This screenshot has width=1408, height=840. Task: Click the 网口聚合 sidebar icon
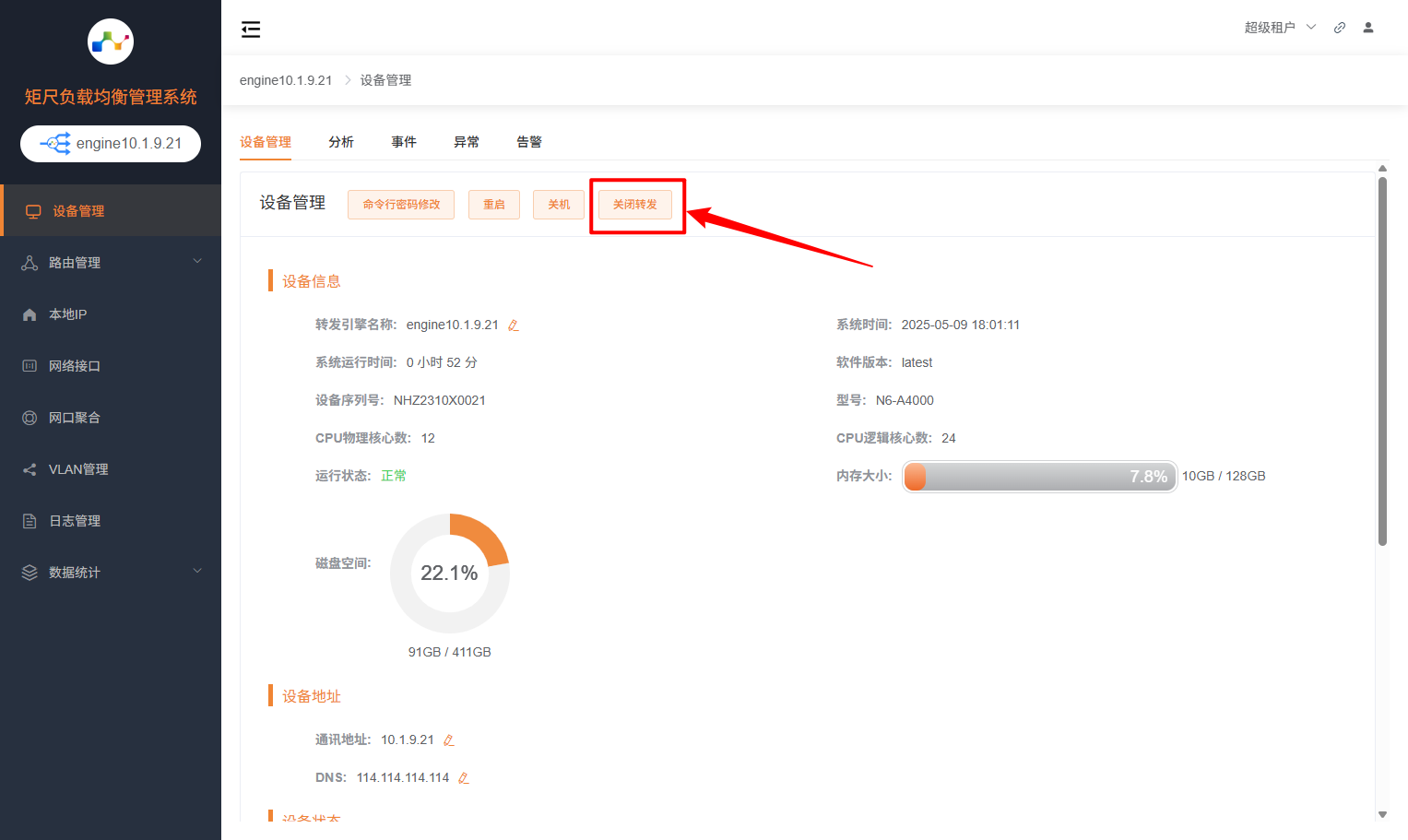coord(33,417)
